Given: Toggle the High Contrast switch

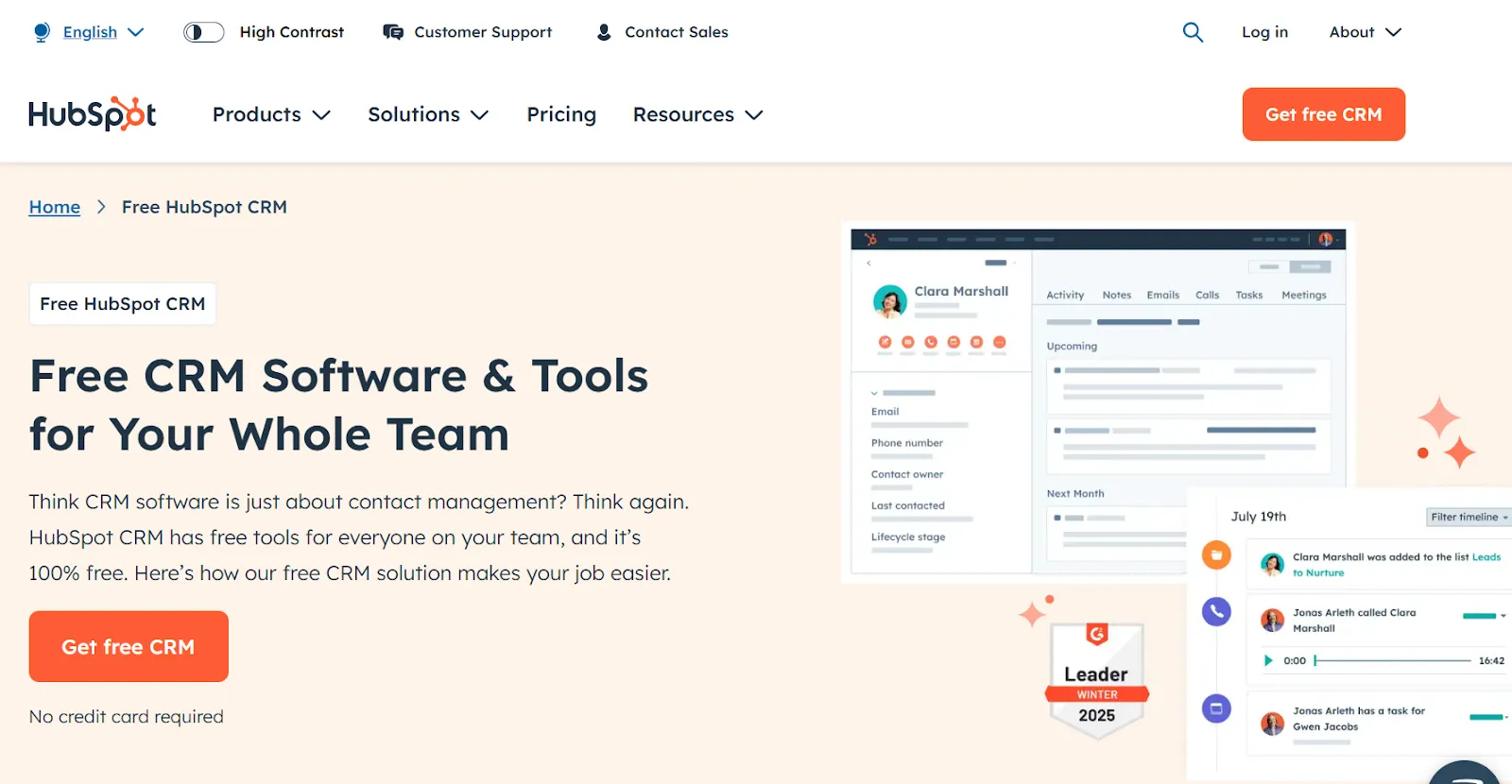Looking at the screenshot, I should [x=203, y=32].
